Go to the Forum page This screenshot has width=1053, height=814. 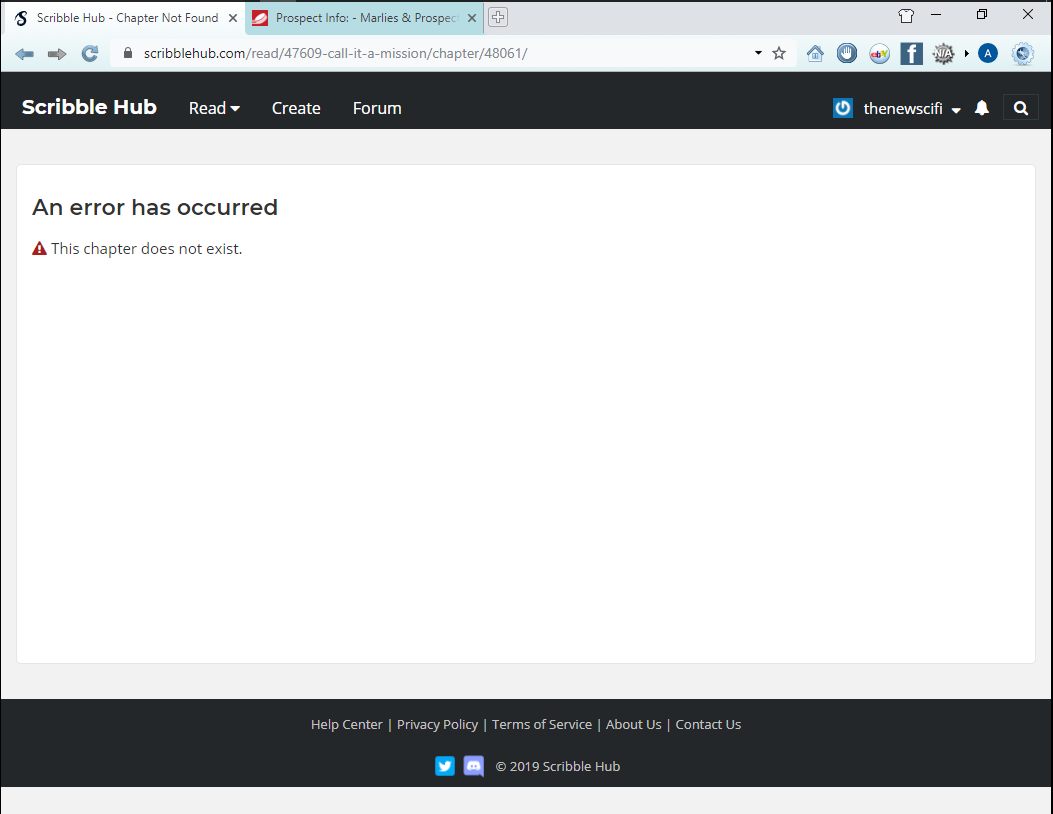coord(377,108)
